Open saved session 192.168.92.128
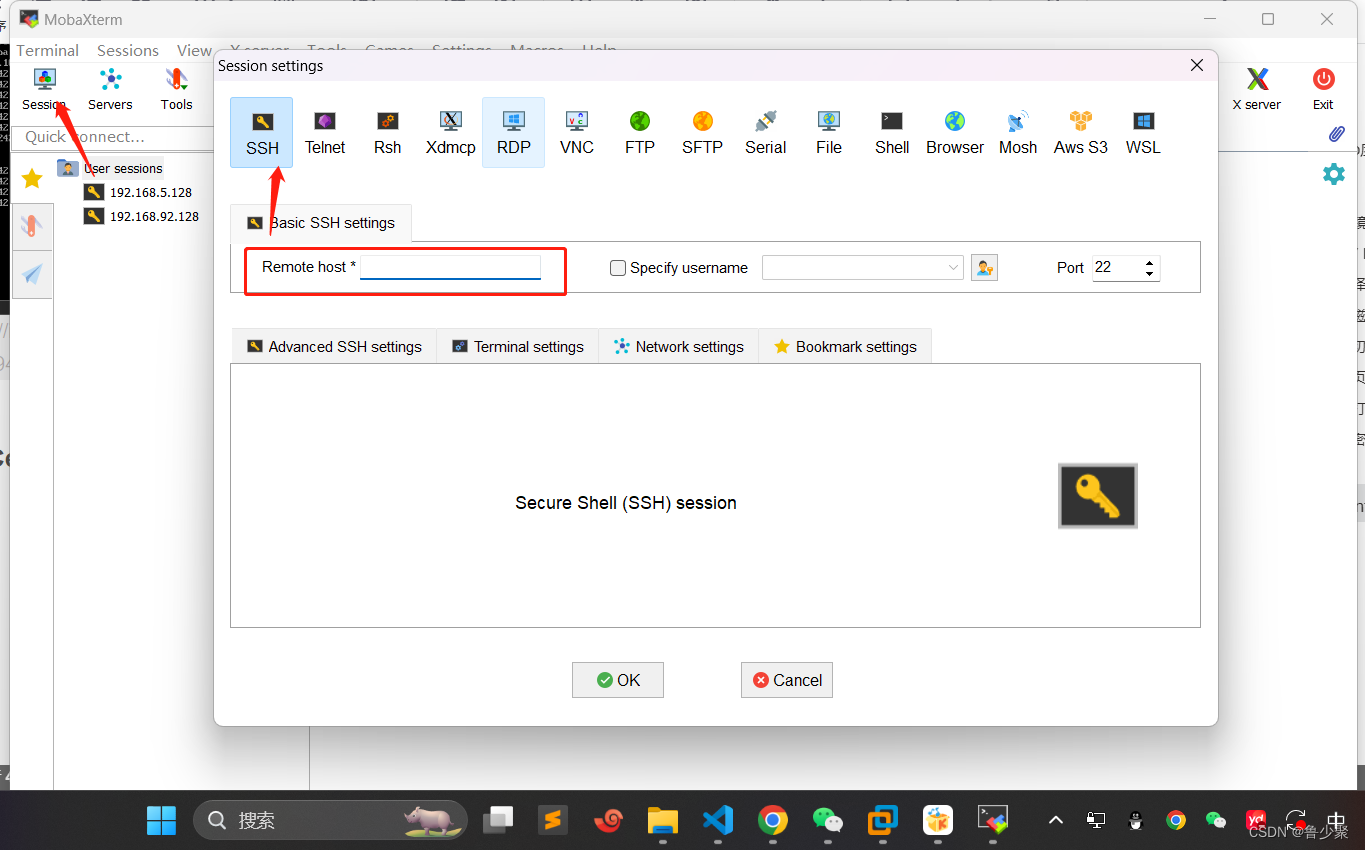The image size is (1365, 850). 141,216
